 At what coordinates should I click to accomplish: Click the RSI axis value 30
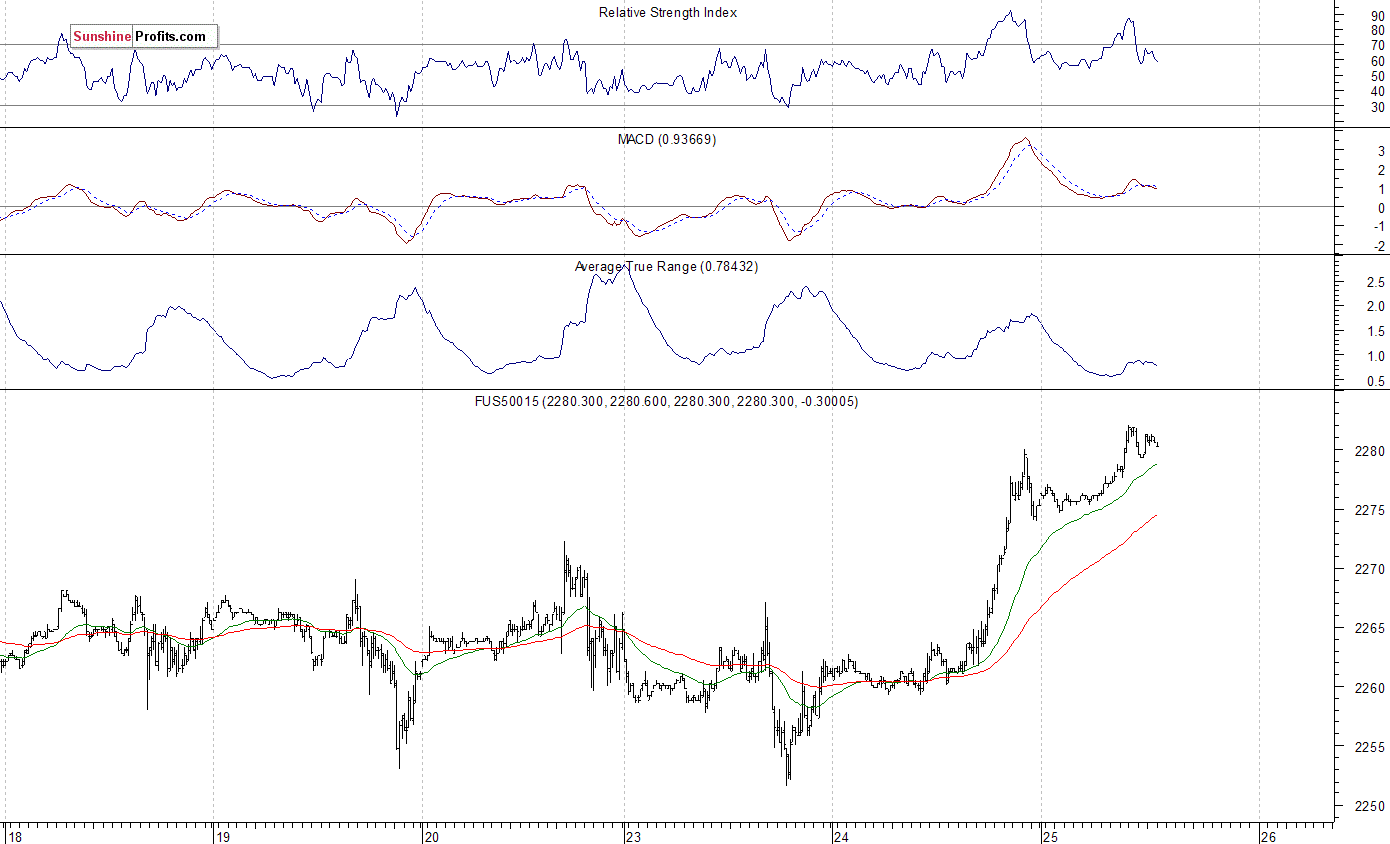pyautogui.click(x=1377, y=107)
